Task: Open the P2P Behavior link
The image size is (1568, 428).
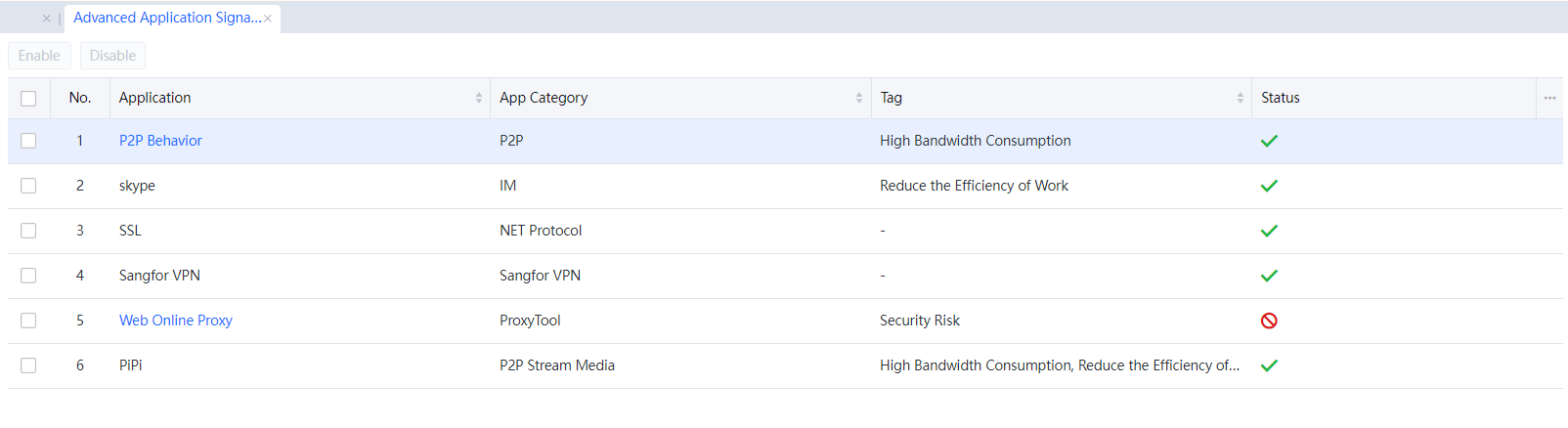Action: [x=160, y=141]
